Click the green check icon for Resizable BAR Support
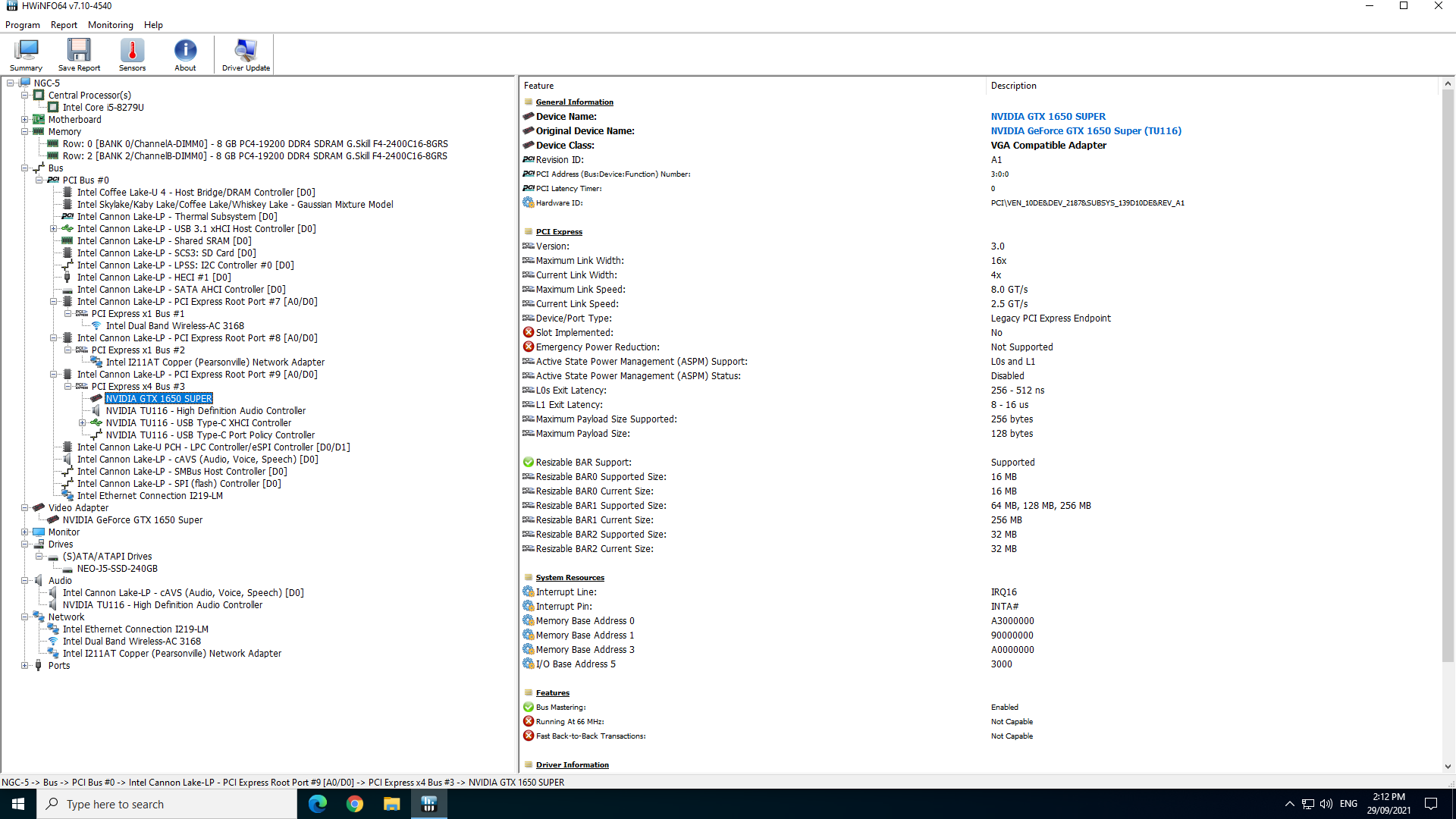The image size is (1456, 819). (529, 462)
